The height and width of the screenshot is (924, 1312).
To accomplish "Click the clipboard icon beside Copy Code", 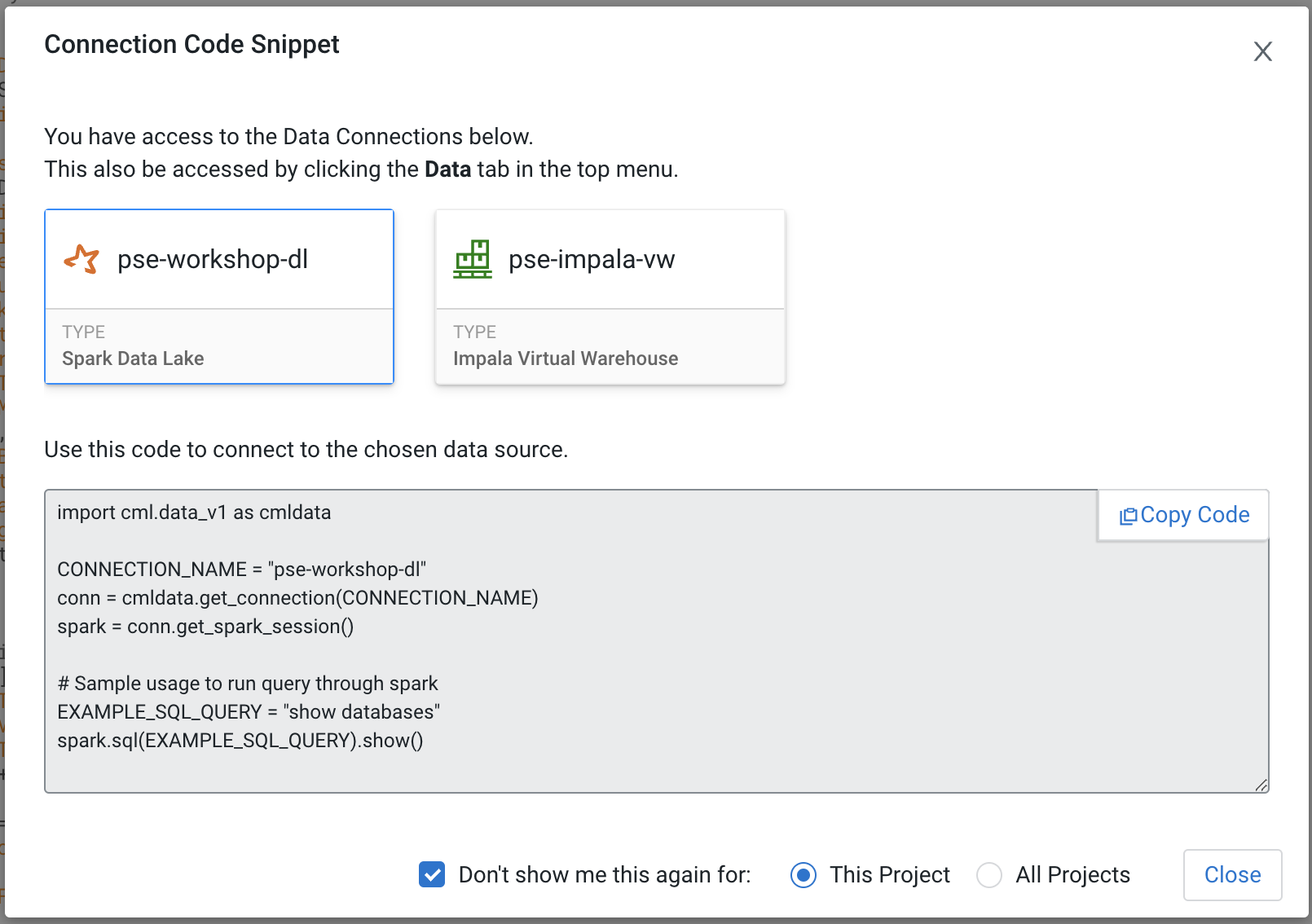I will tap(1128, 516).
